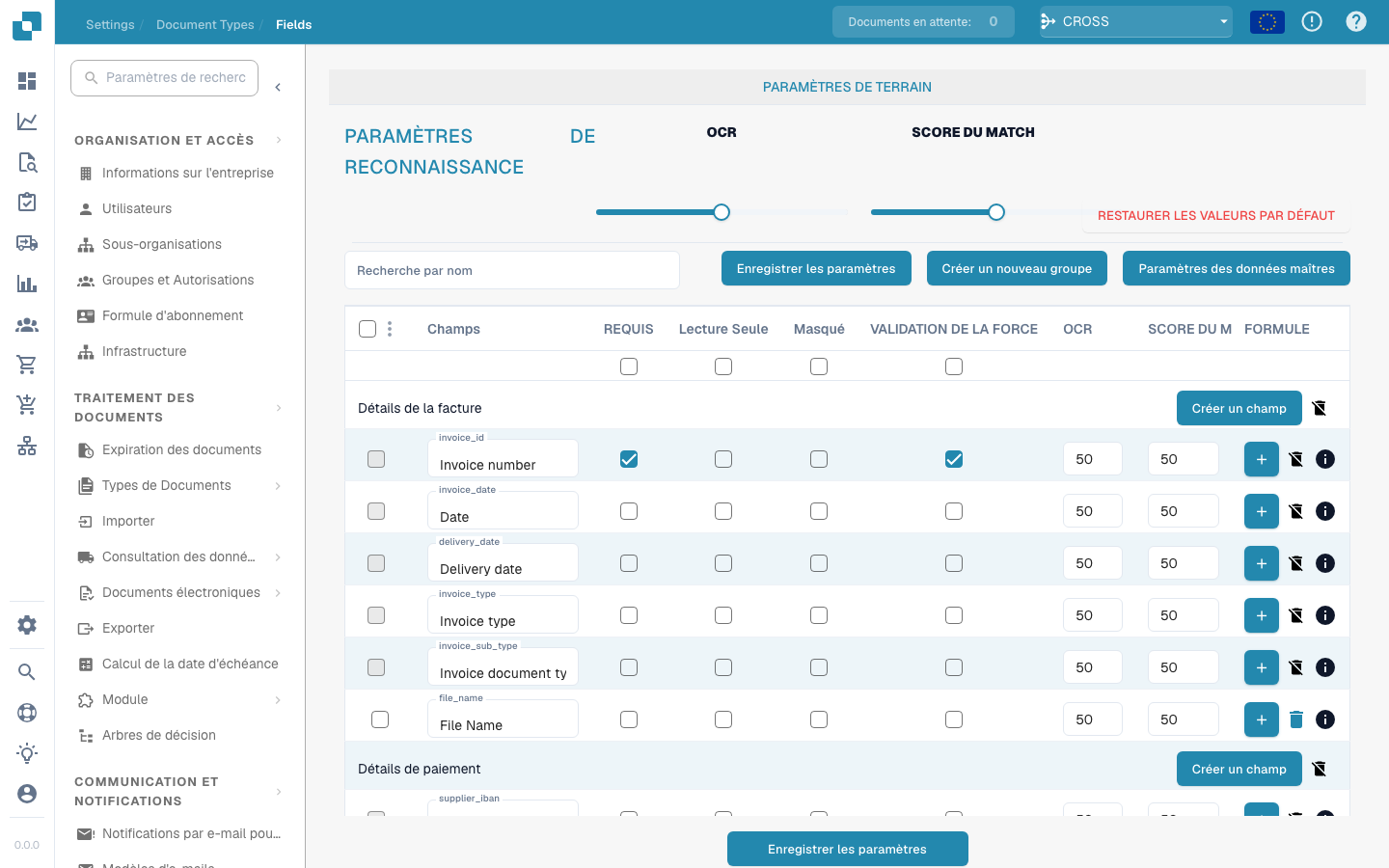
Task: Check Masqué for Delivery date field
Action: [x=819, y=563]
